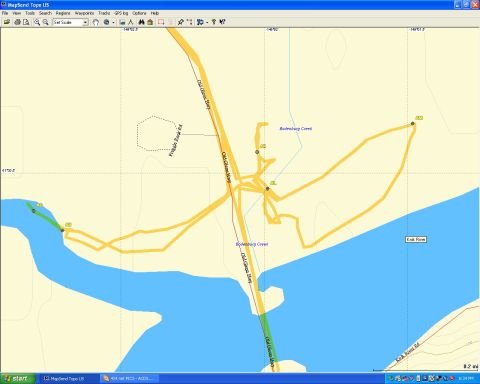
Task: Click the Print toolbar icon
Action: click(x=17, y=22)
